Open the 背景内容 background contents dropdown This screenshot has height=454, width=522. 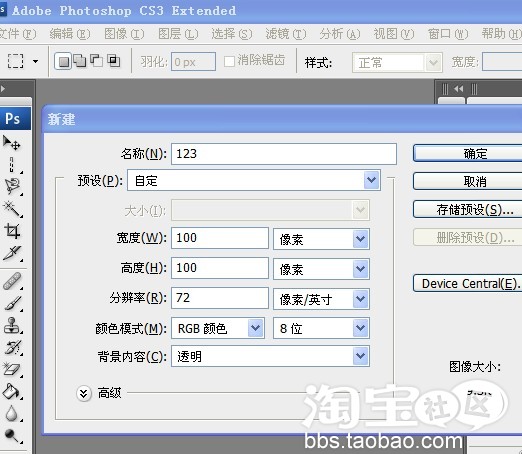[270, 356]
